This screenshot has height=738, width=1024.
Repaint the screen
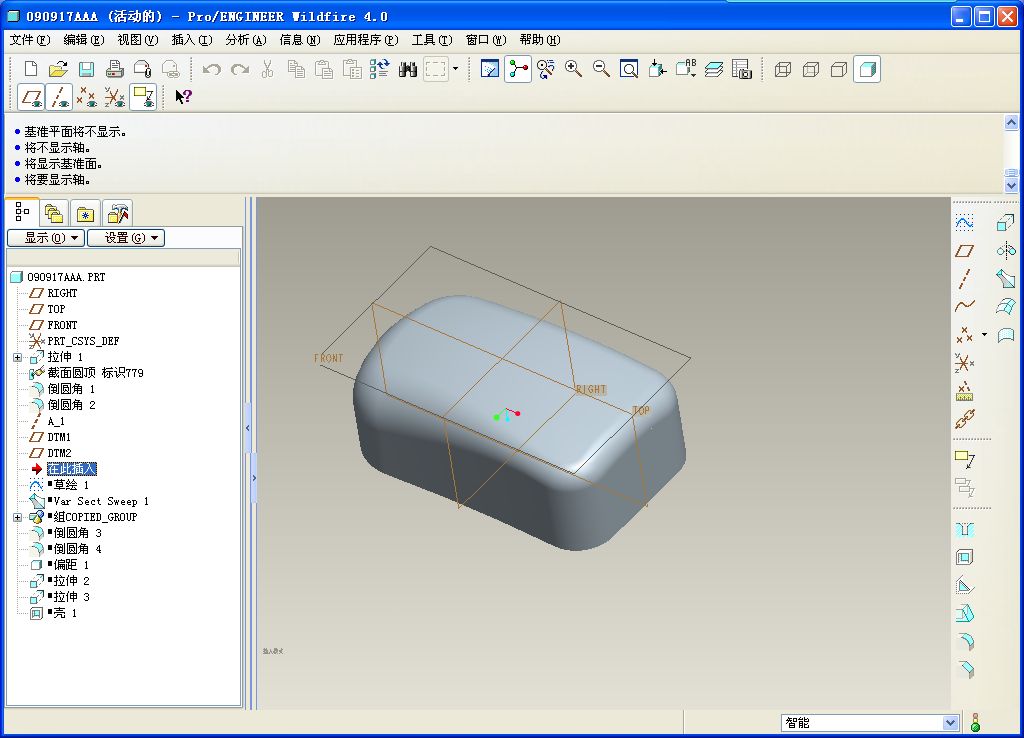pos(490,69)
